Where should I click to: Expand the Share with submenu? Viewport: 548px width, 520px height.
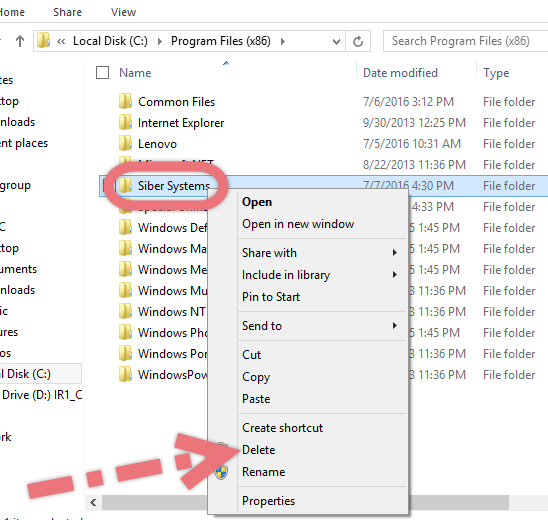[395, 253]
